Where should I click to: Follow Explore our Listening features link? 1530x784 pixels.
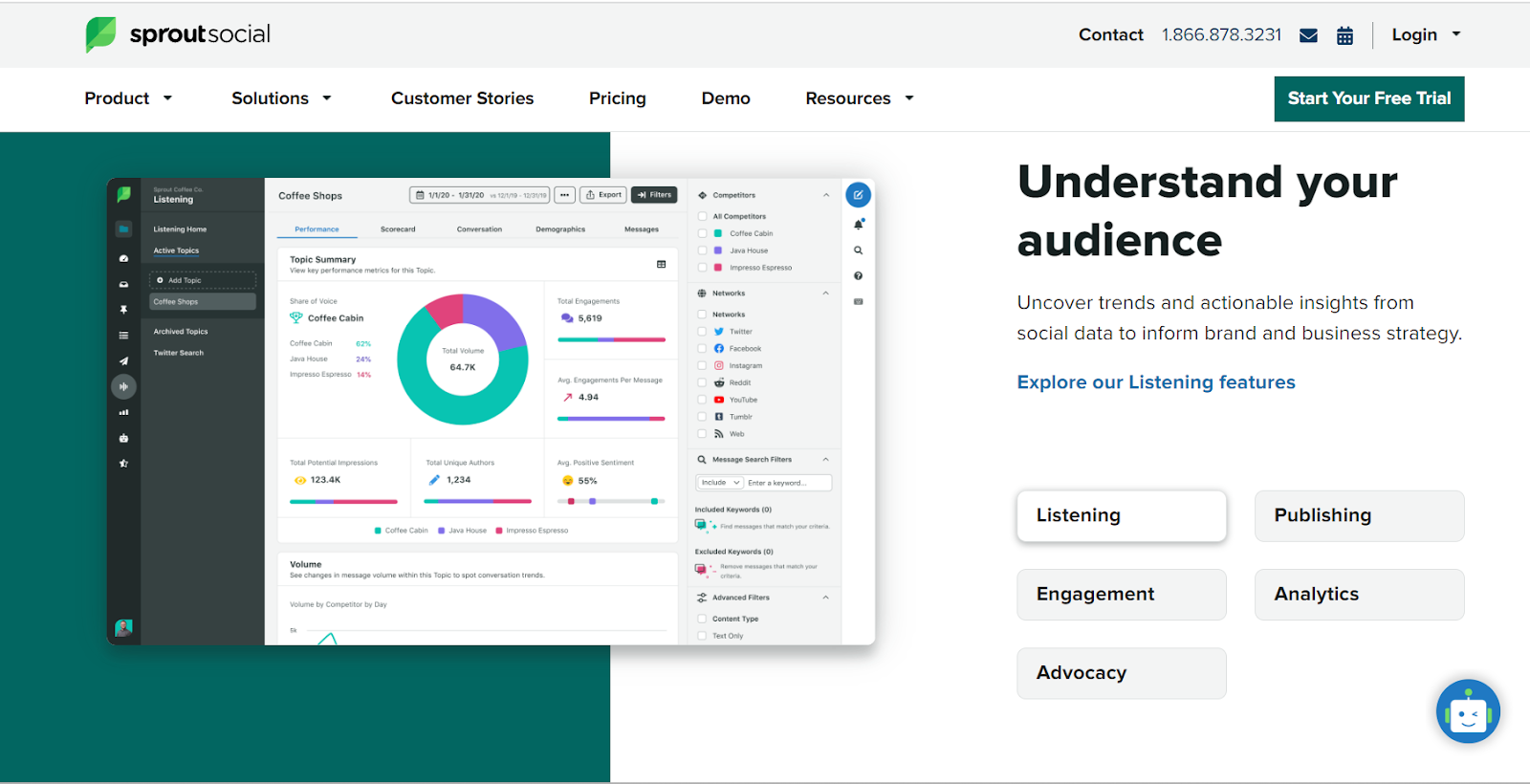tap(1156, 382)
